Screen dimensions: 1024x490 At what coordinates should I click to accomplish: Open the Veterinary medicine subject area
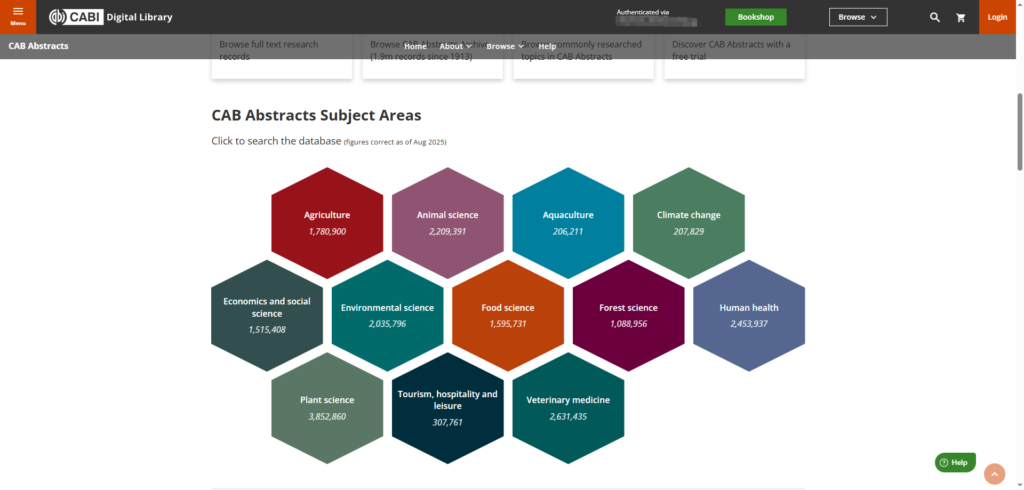pyautogui.click(x=568, y=407)
